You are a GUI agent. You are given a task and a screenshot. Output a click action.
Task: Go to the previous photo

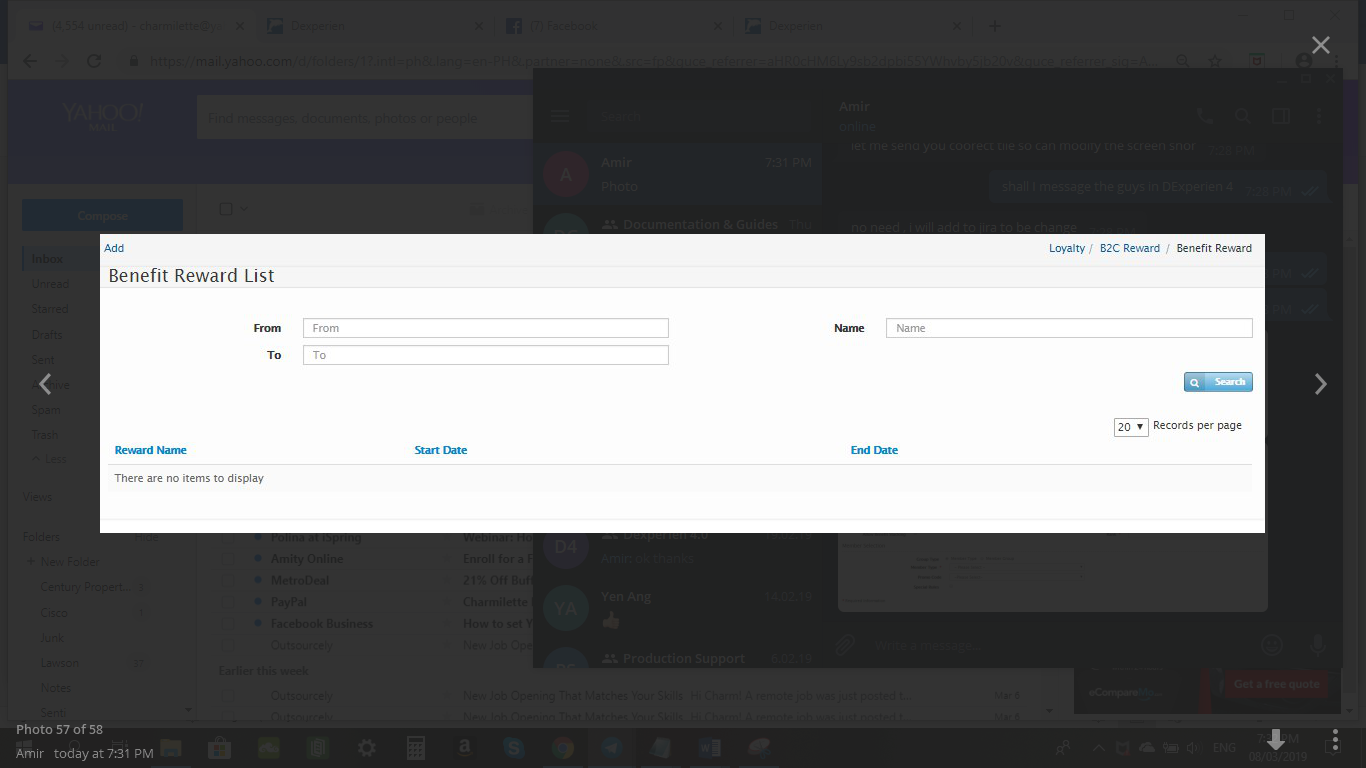pyautogui.click(x=45, y=384)
